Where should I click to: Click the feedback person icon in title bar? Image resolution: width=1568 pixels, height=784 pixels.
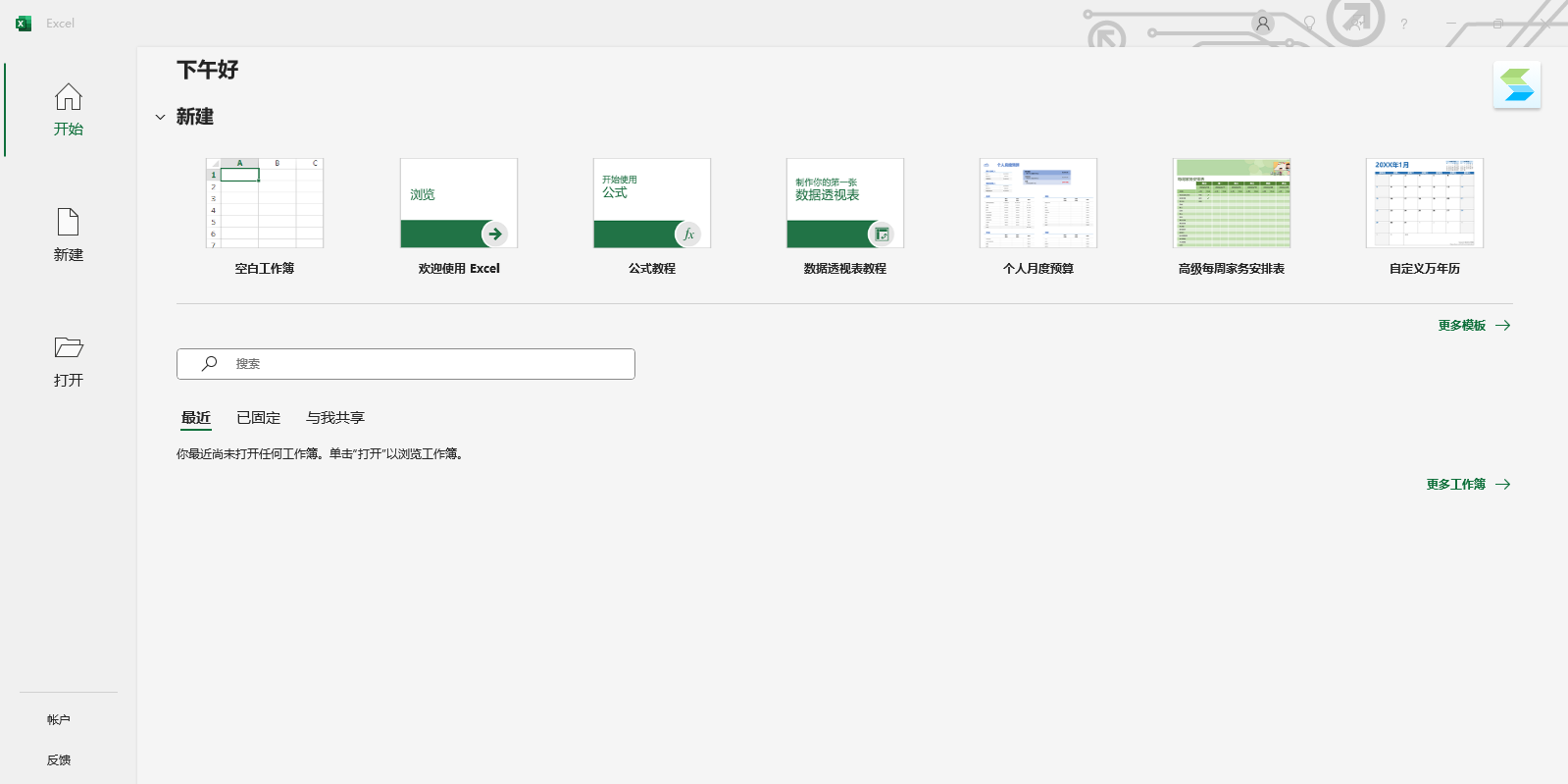[1356, 24]
